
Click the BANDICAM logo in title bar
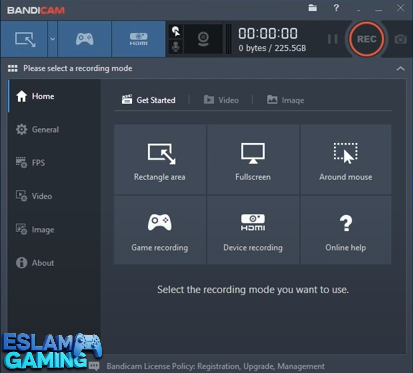pos(36,10)
